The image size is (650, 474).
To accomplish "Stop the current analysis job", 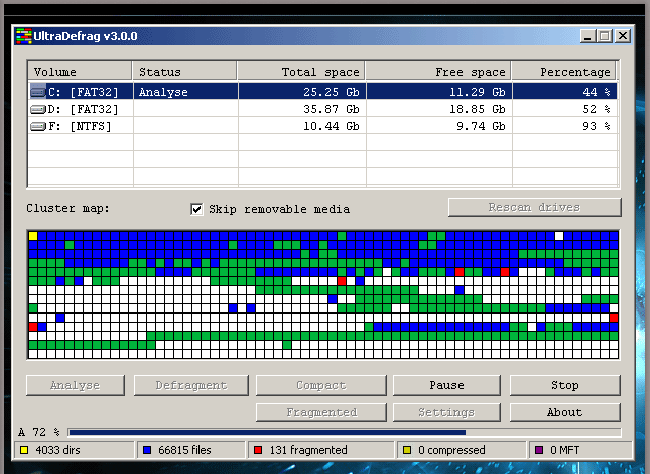I will [x=565, y=385].
